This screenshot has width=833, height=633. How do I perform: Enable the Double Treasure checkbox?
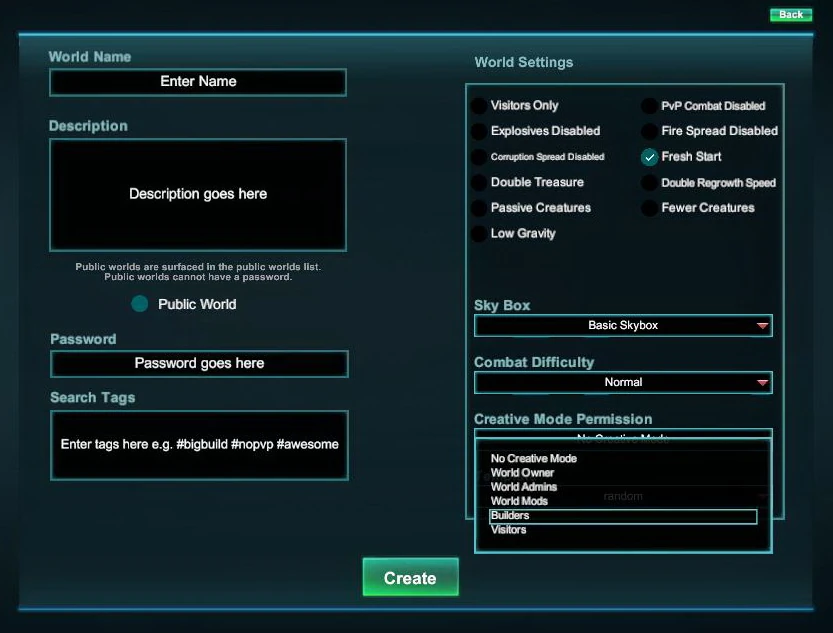click(x=479, y=182)
